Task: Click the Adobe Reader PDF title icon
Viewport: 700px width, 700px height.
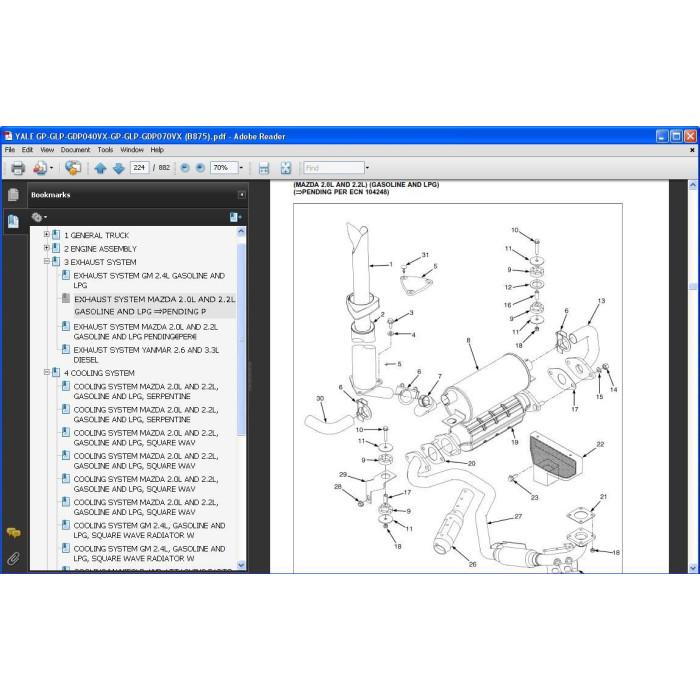Action: pos(8,136)
